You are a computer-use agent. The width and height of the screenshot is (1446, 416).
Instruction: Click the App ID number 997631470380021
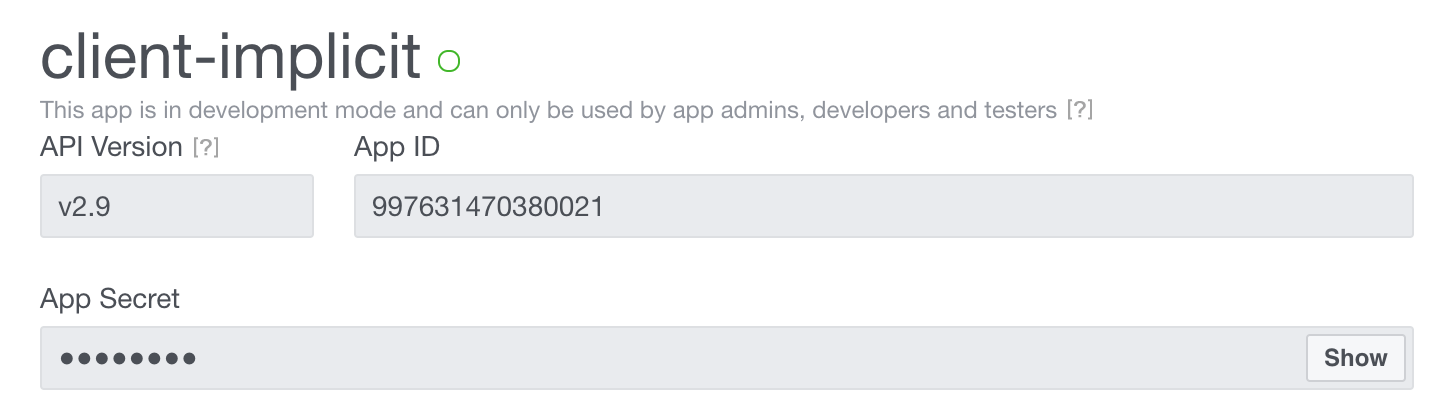click(x=487, y=207)
